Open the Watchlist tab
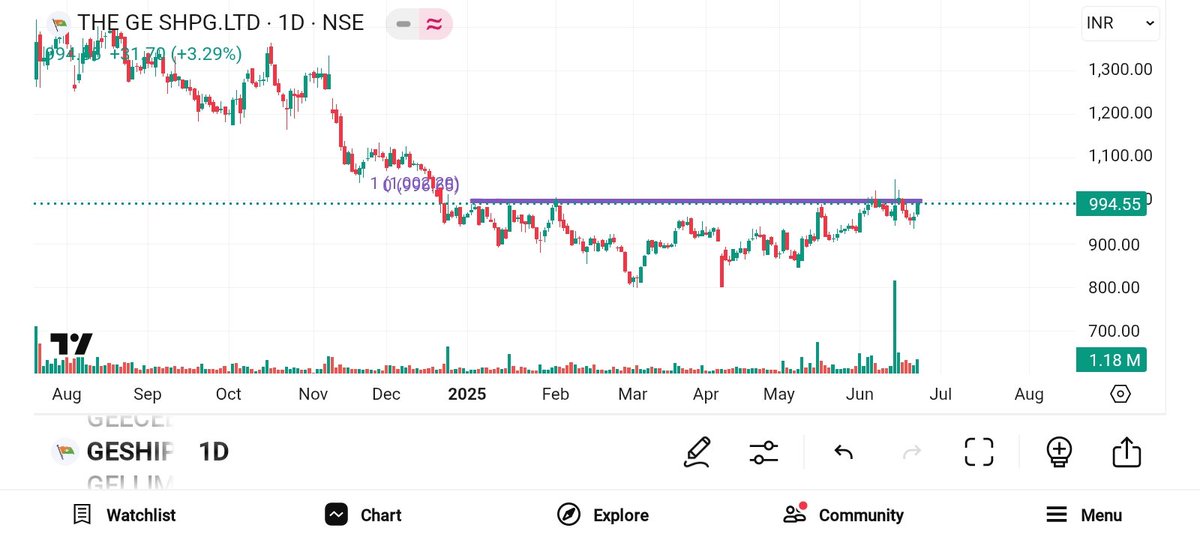The height and width of the screenshot is (540, 1200). click(x=124, y=515)
